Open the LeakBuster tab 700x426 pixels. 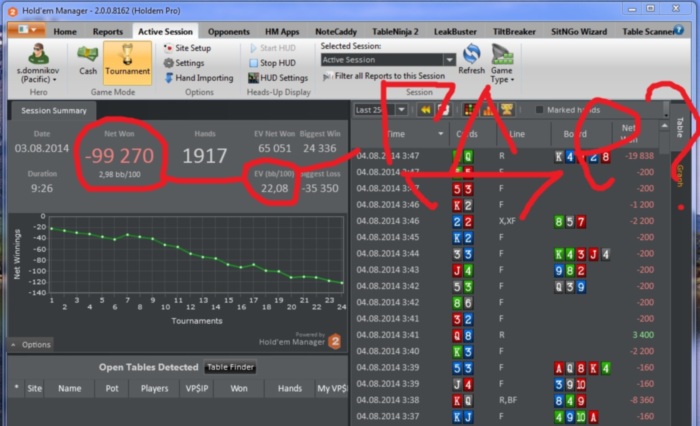pyautogui.click(x=455, y=32)
